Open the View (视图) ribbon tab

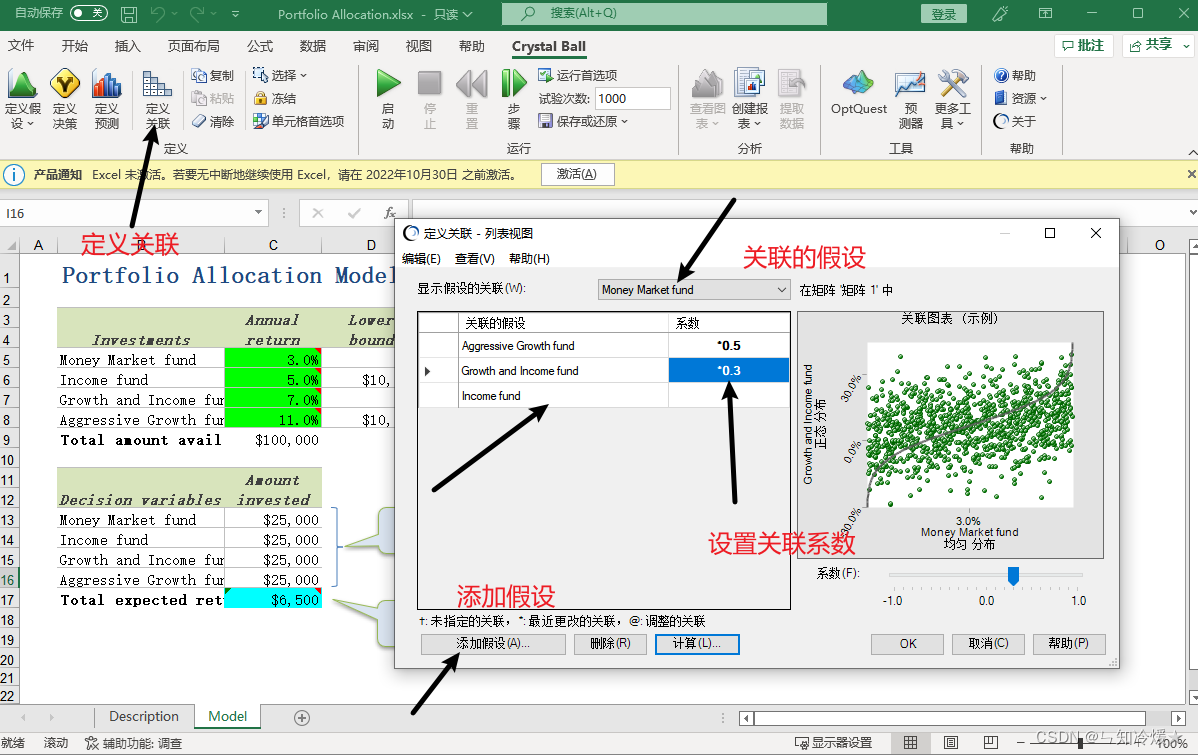click(419, 46)
